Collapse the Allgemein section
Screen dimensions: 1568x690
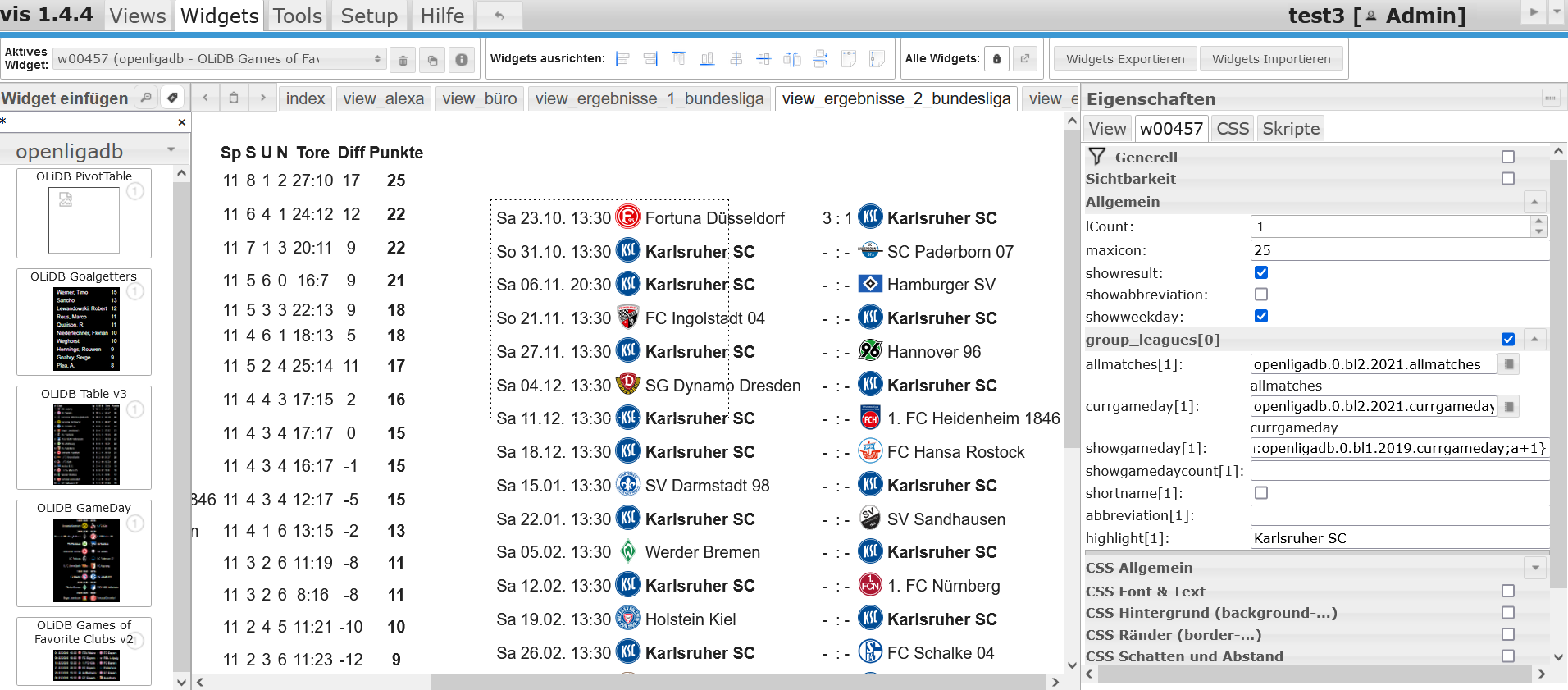1534,202
